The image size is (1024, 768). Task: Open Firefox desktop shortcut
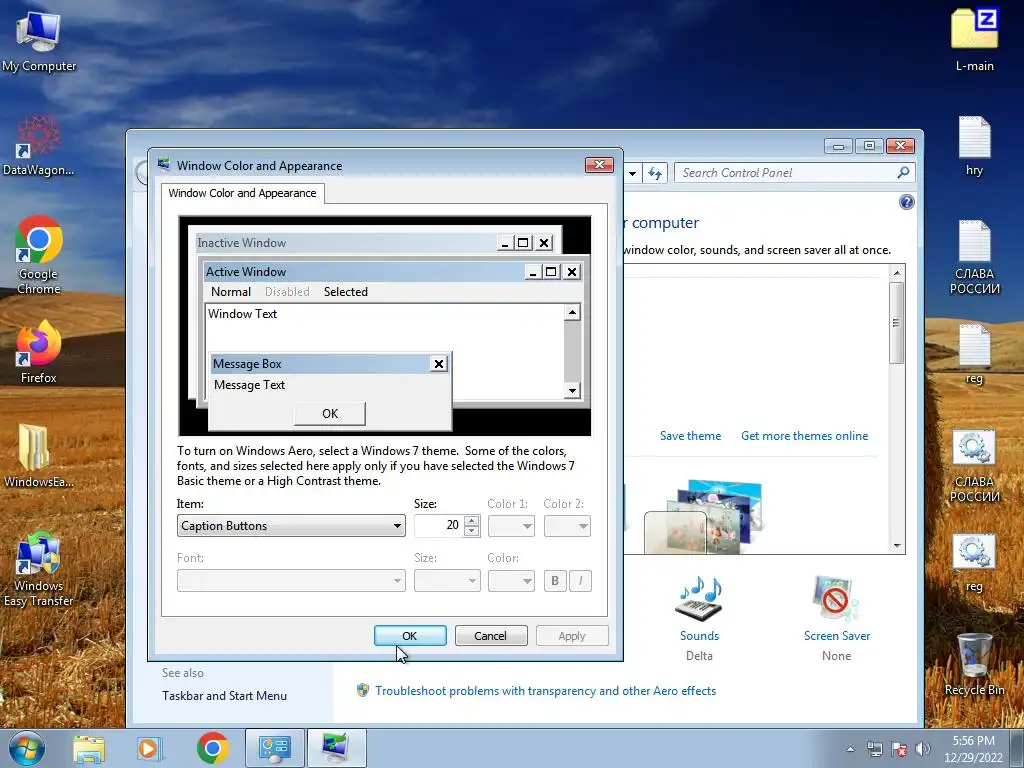pyautogui.click(x=39, y=351)
